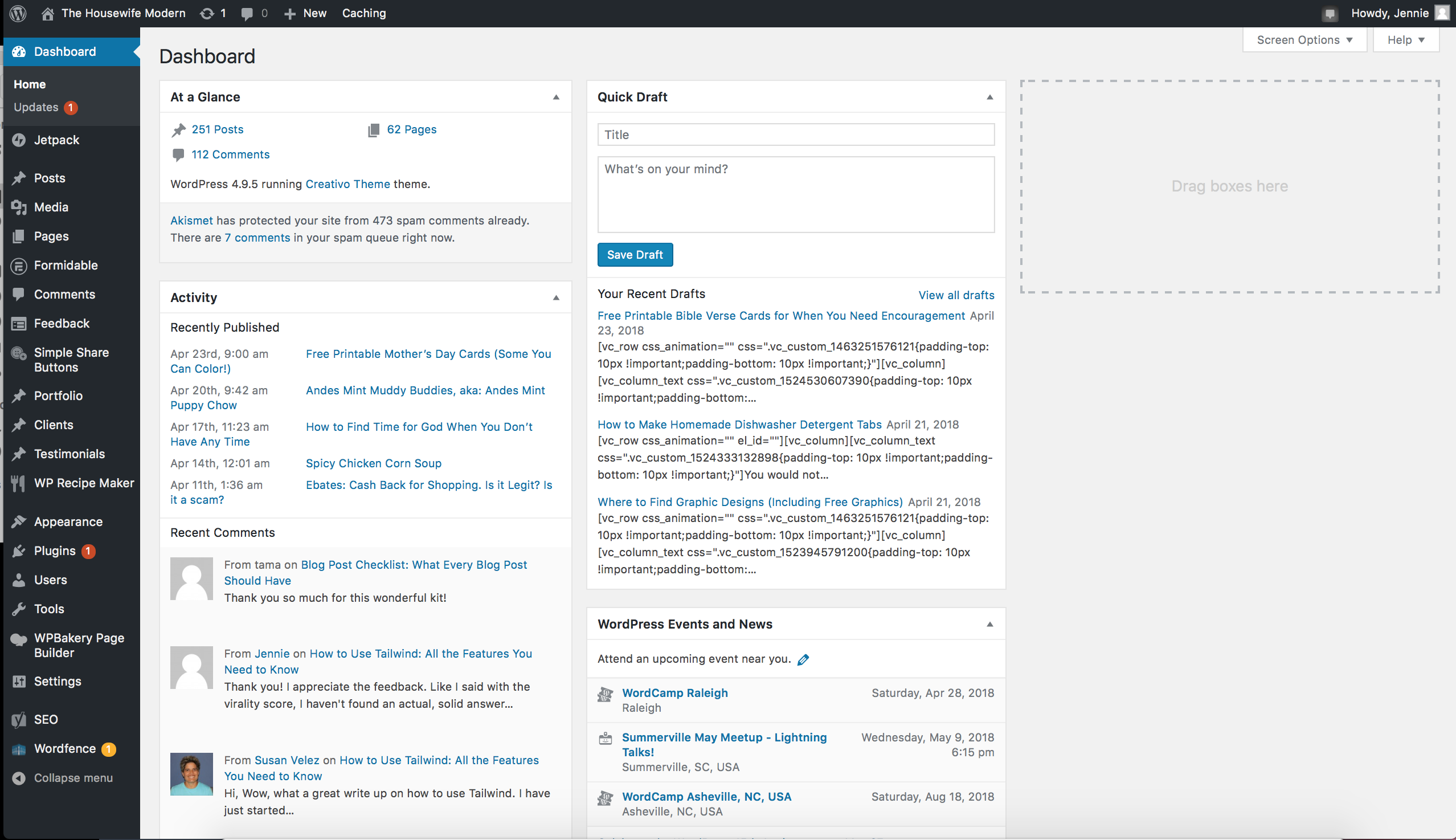Click the Comments bubble icon in sidebar
This screenshot has height=840, width=1456.
point(19,294)
